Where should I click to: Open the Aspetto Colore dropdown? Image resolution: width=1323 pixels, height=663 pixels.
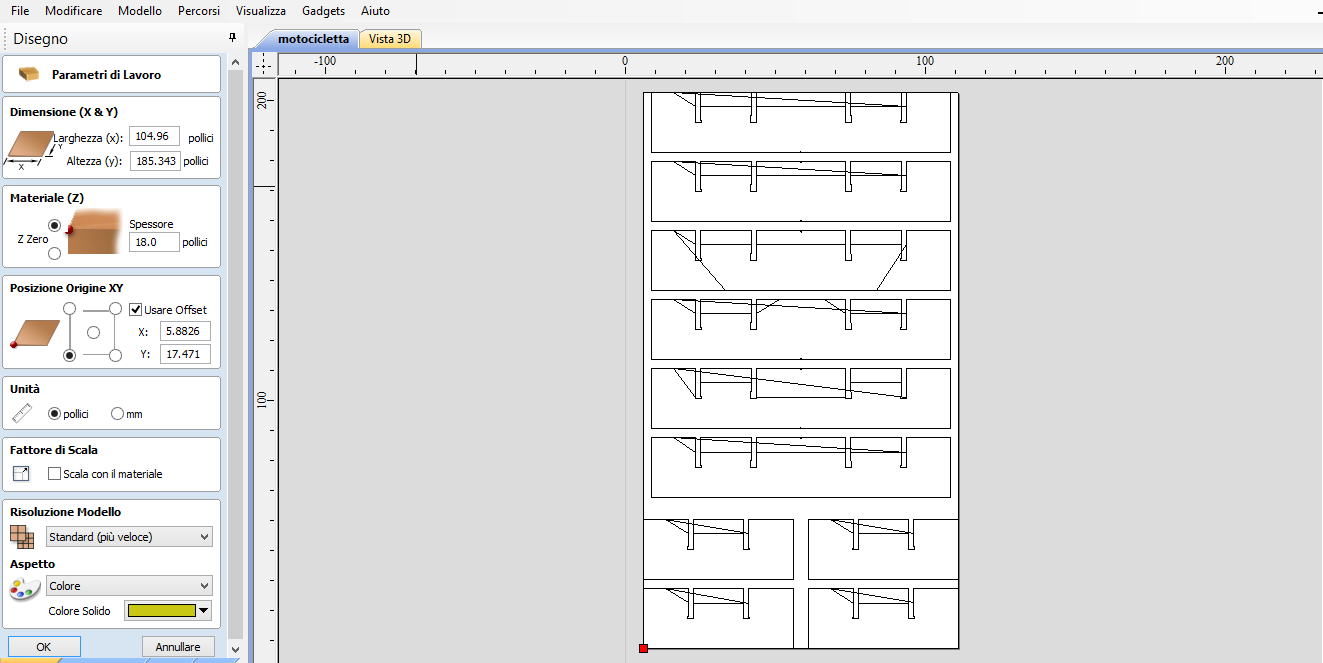(129, 586)
